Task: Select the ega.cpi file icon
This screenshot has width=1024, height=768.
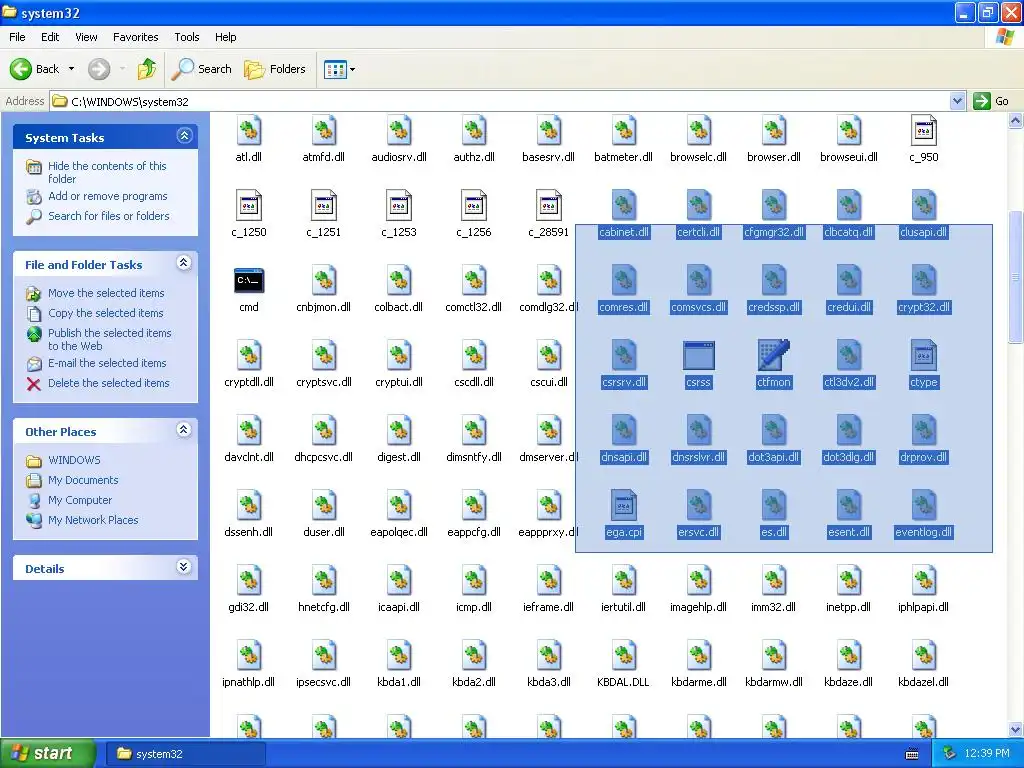Action: (x=624, y=505)
